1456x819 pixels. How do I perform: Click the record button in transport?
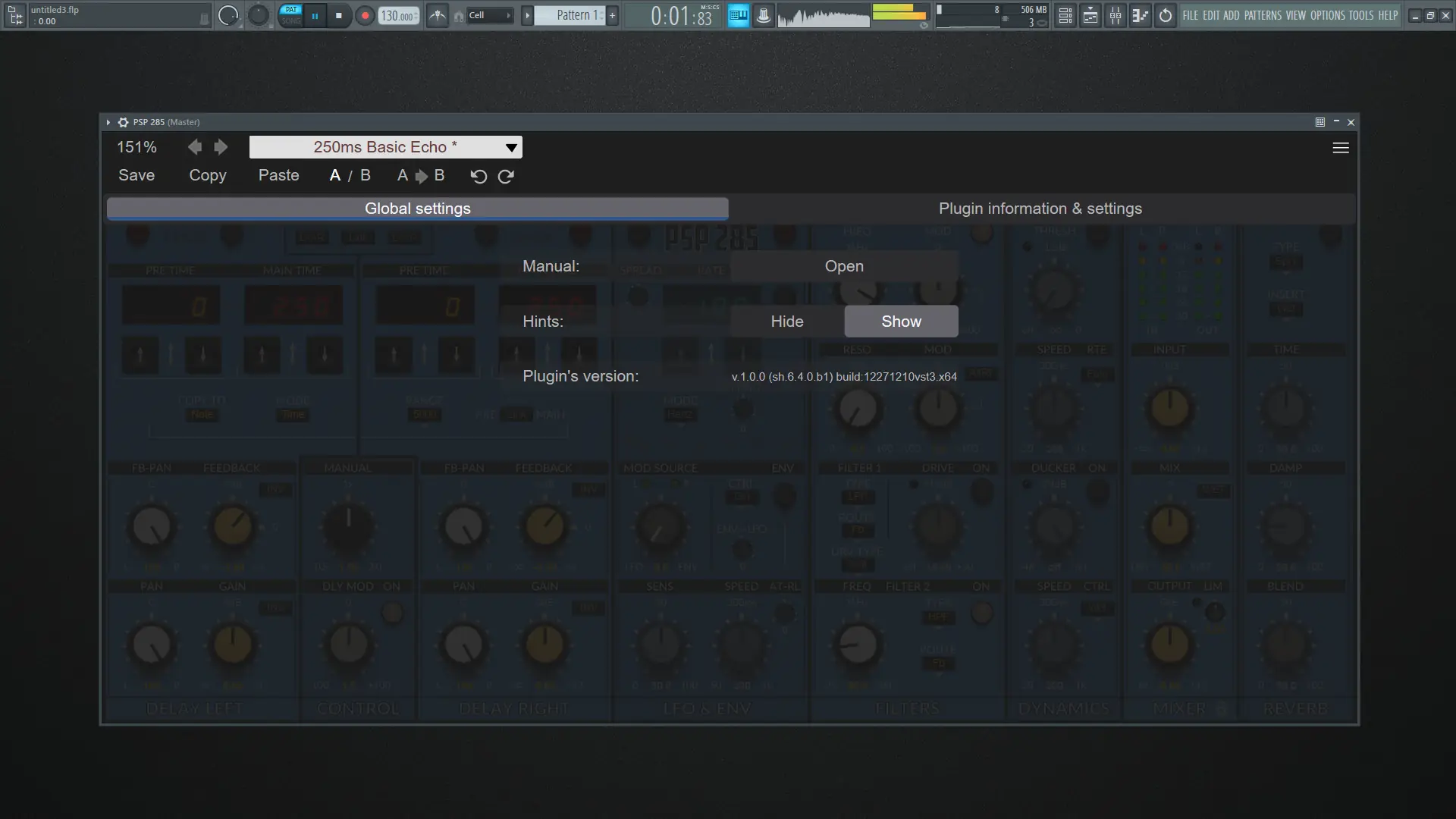click(365, 15)
